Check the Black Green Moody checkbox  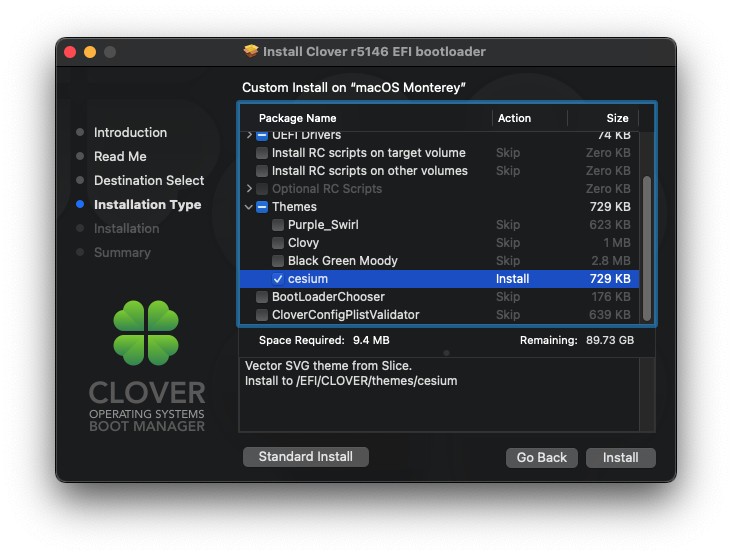(x=278, y=261)
